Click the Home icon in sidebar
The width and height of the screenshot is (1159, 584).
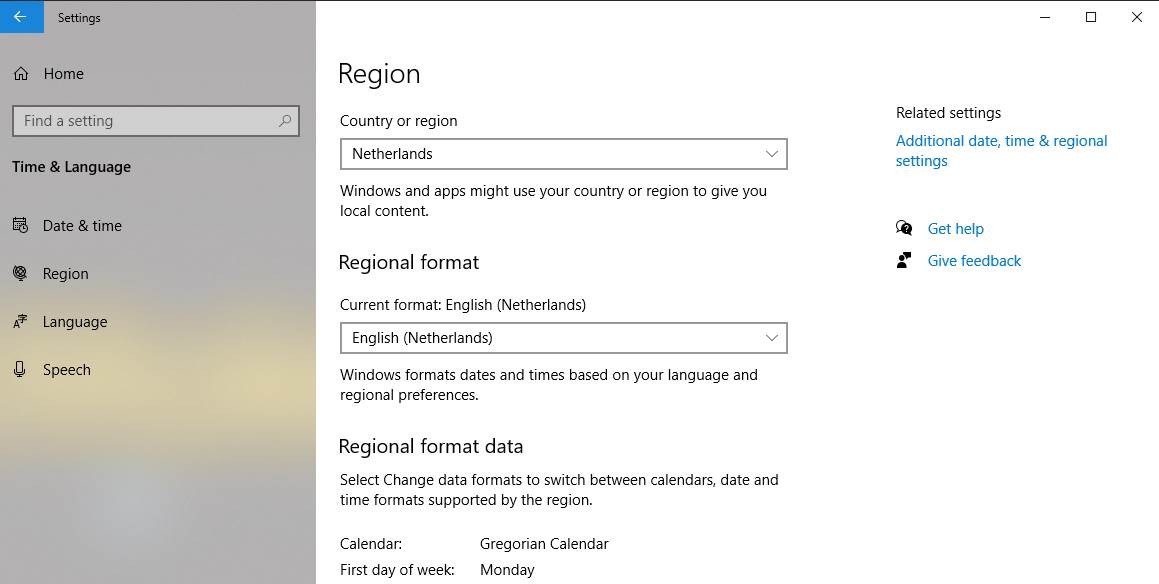click(x=21, y=74)
